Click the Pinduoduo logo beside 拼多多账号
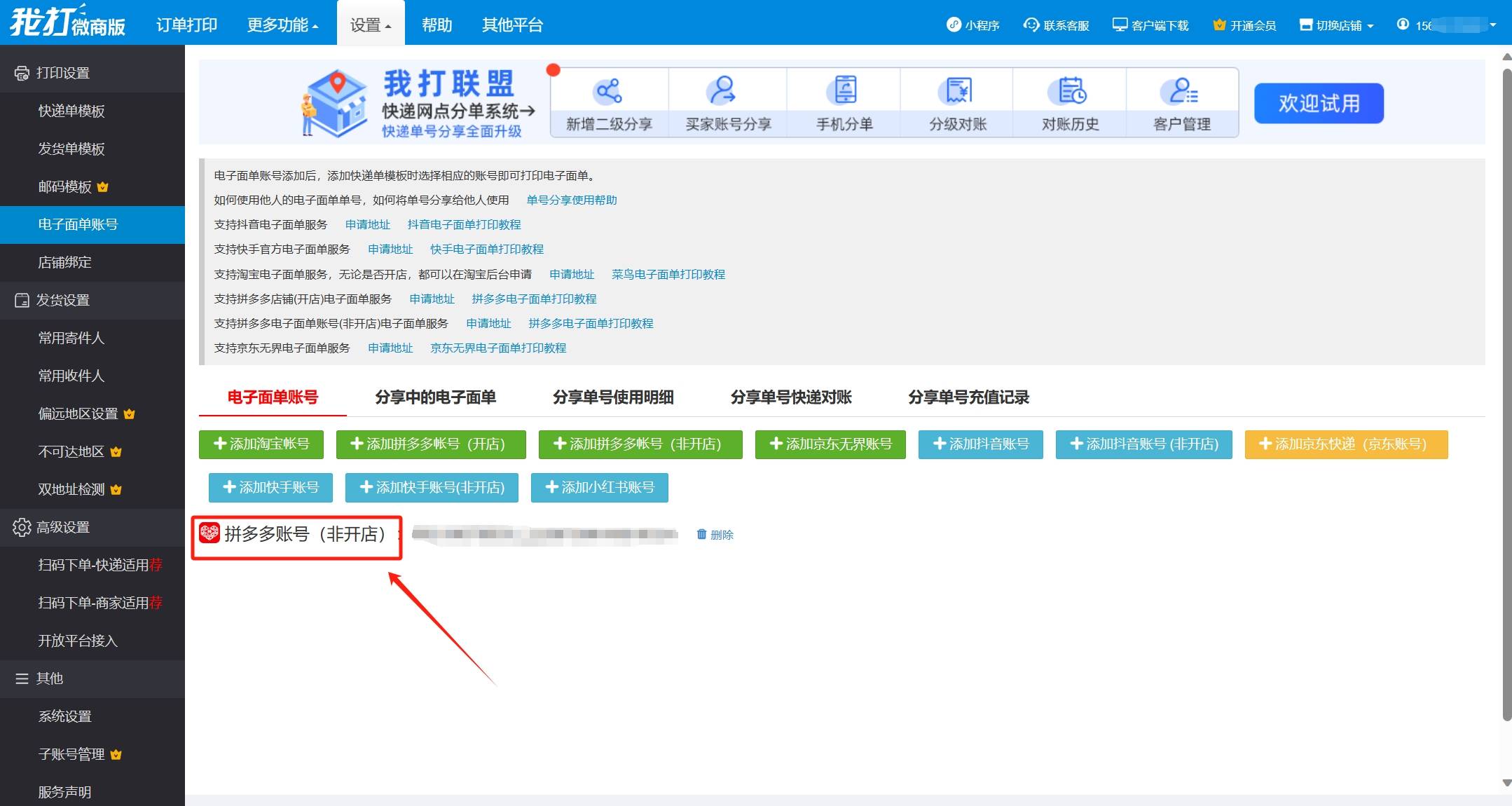The width and height of the screenshot is (1512, 806). 209,533
